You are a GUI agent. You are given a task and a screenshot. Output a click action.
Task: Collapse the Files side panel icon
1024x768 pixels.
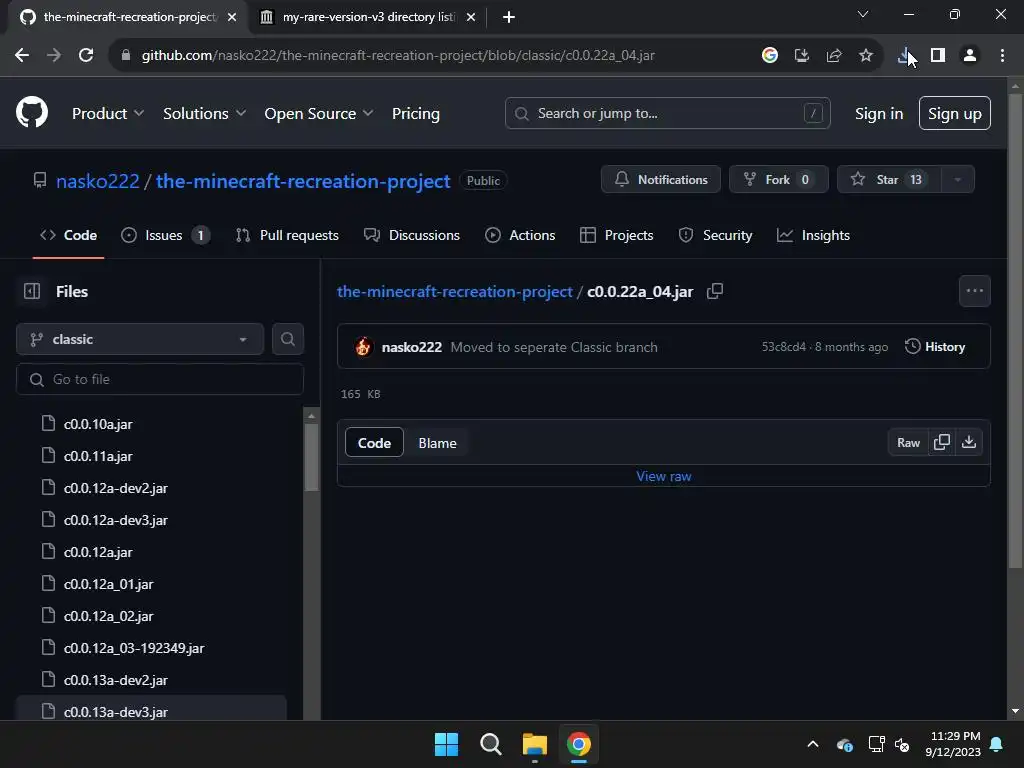click(x=32, y=291)
